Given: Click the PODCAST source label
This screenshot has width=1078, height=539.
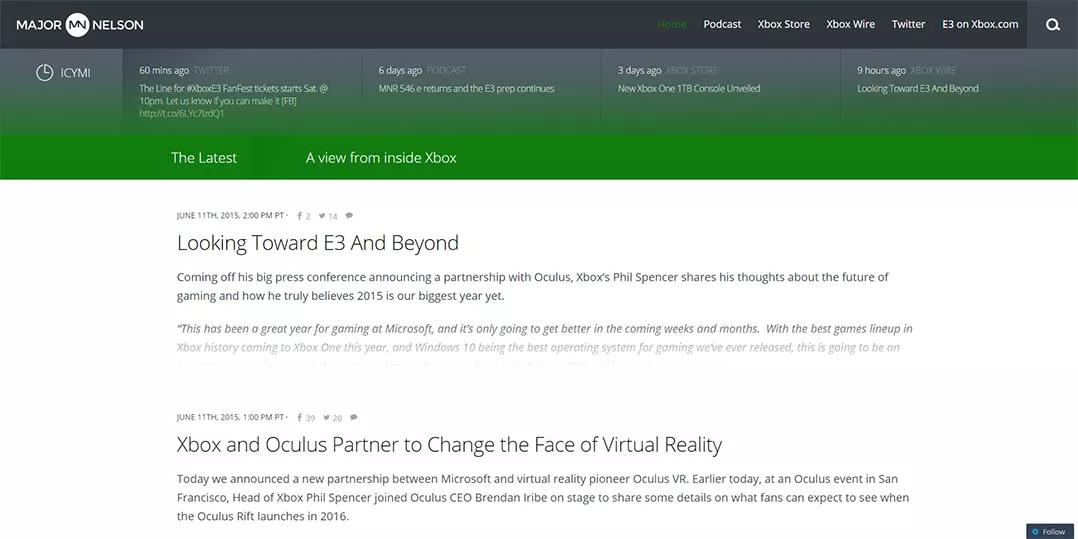Looking at the screenshot, I should pyautogui.click(x=446, y=70).
